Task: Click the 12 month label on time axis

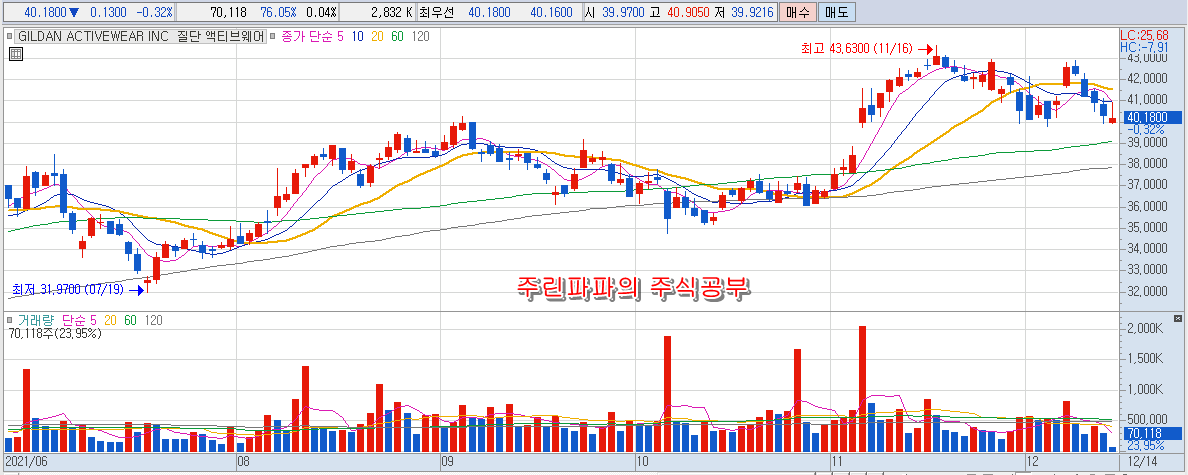Action: click(x=1031, y=460)
